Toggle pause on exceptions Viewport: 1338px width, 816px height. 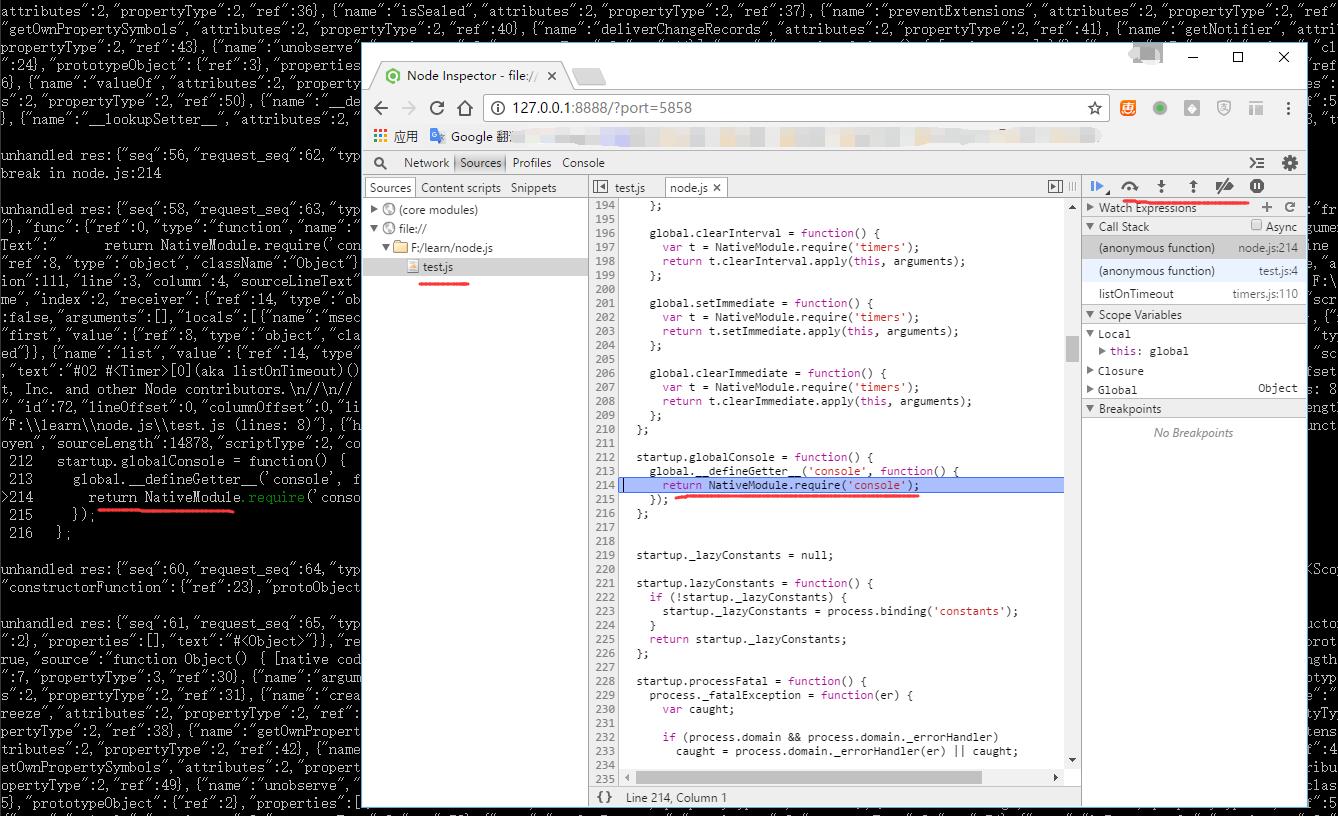pyautogui.click(x=1257, y=186)
